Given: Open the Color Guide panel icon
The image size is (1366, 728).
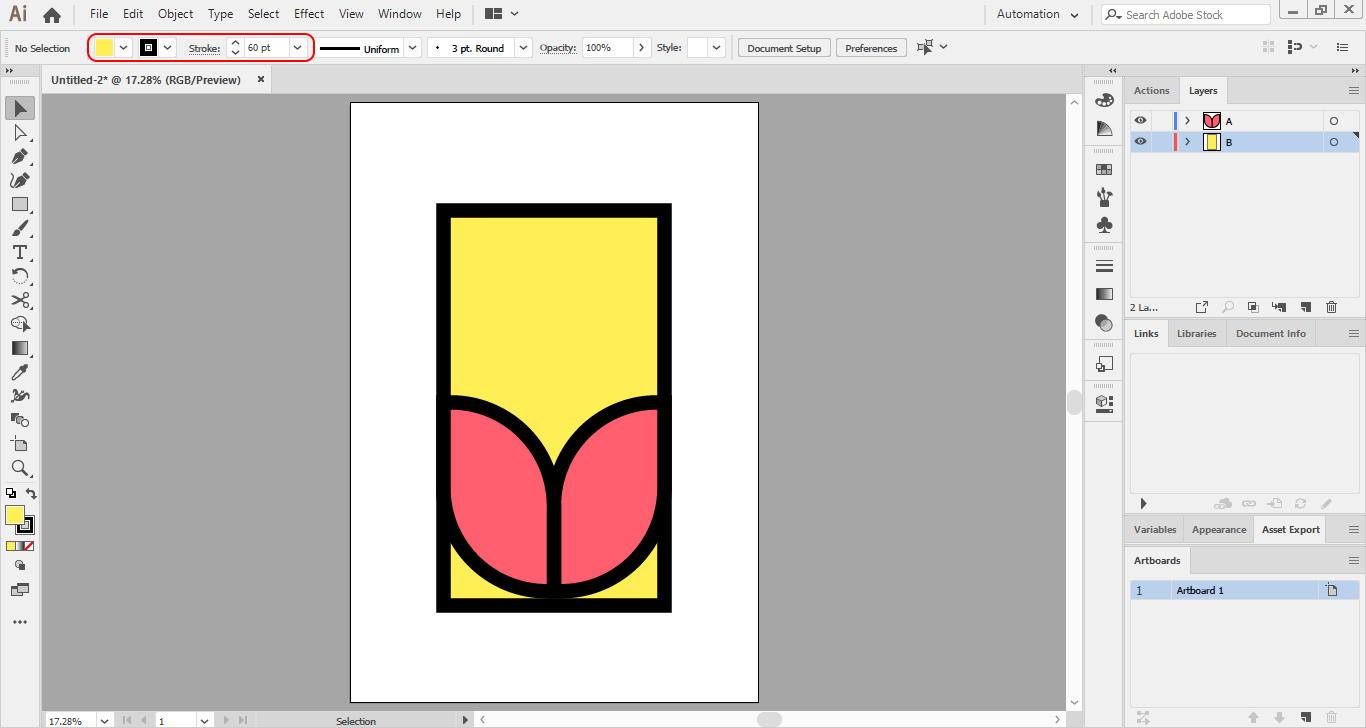Looking at the screenshot, I should [1104, 128].
